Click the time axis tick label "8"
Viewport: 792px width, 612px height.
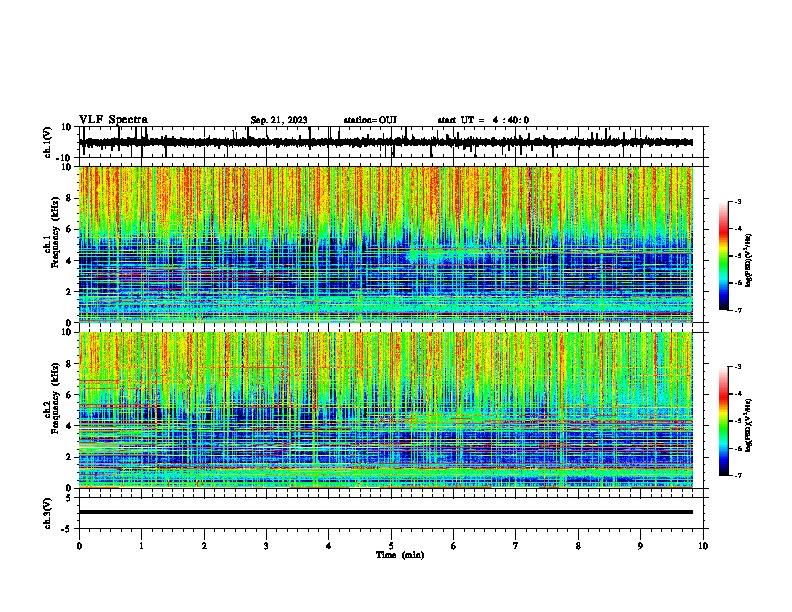click(x=578, y=546)
